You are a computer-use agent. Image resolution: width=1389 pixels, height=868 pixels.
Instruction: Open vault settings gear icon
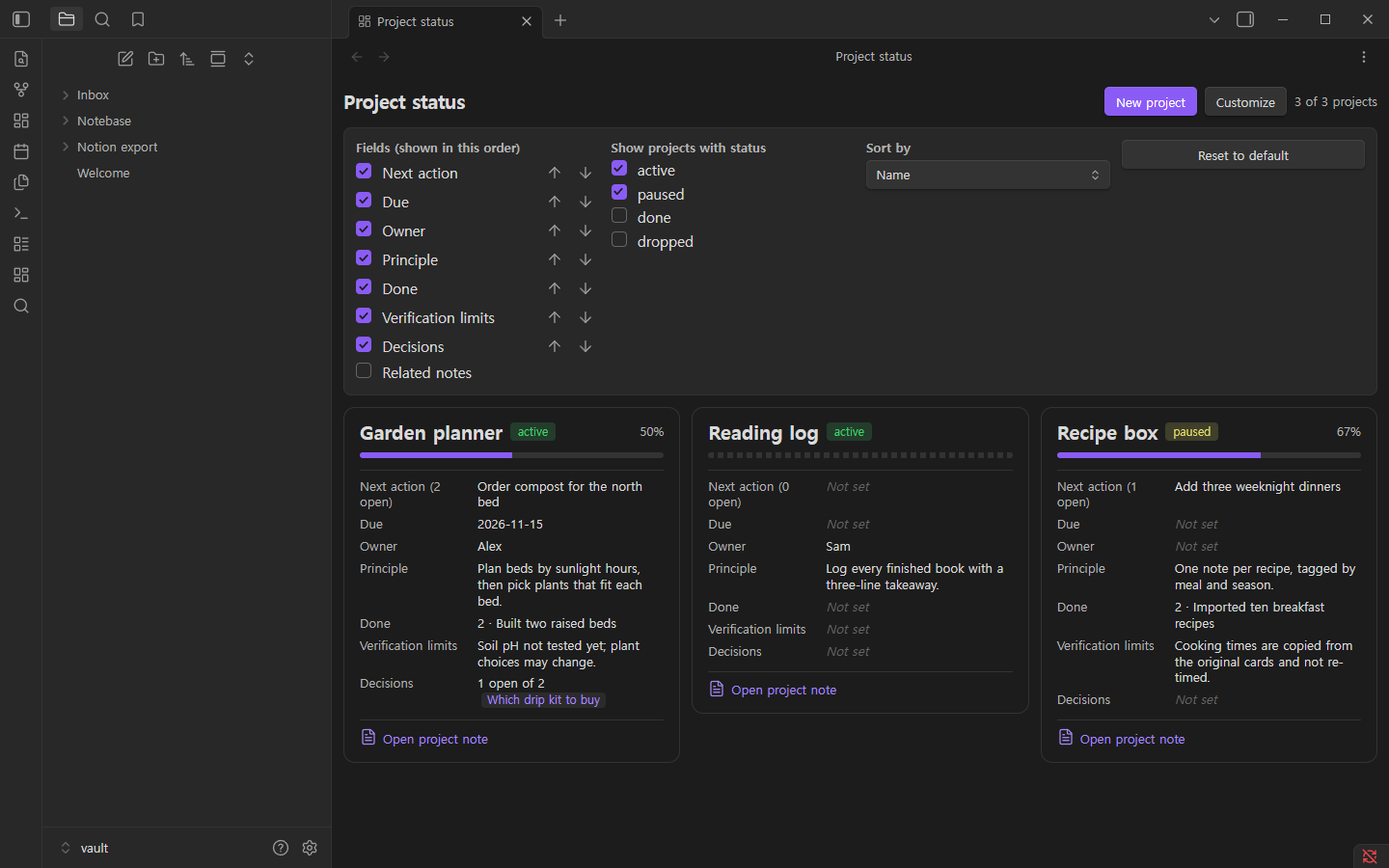pos(310,848)
